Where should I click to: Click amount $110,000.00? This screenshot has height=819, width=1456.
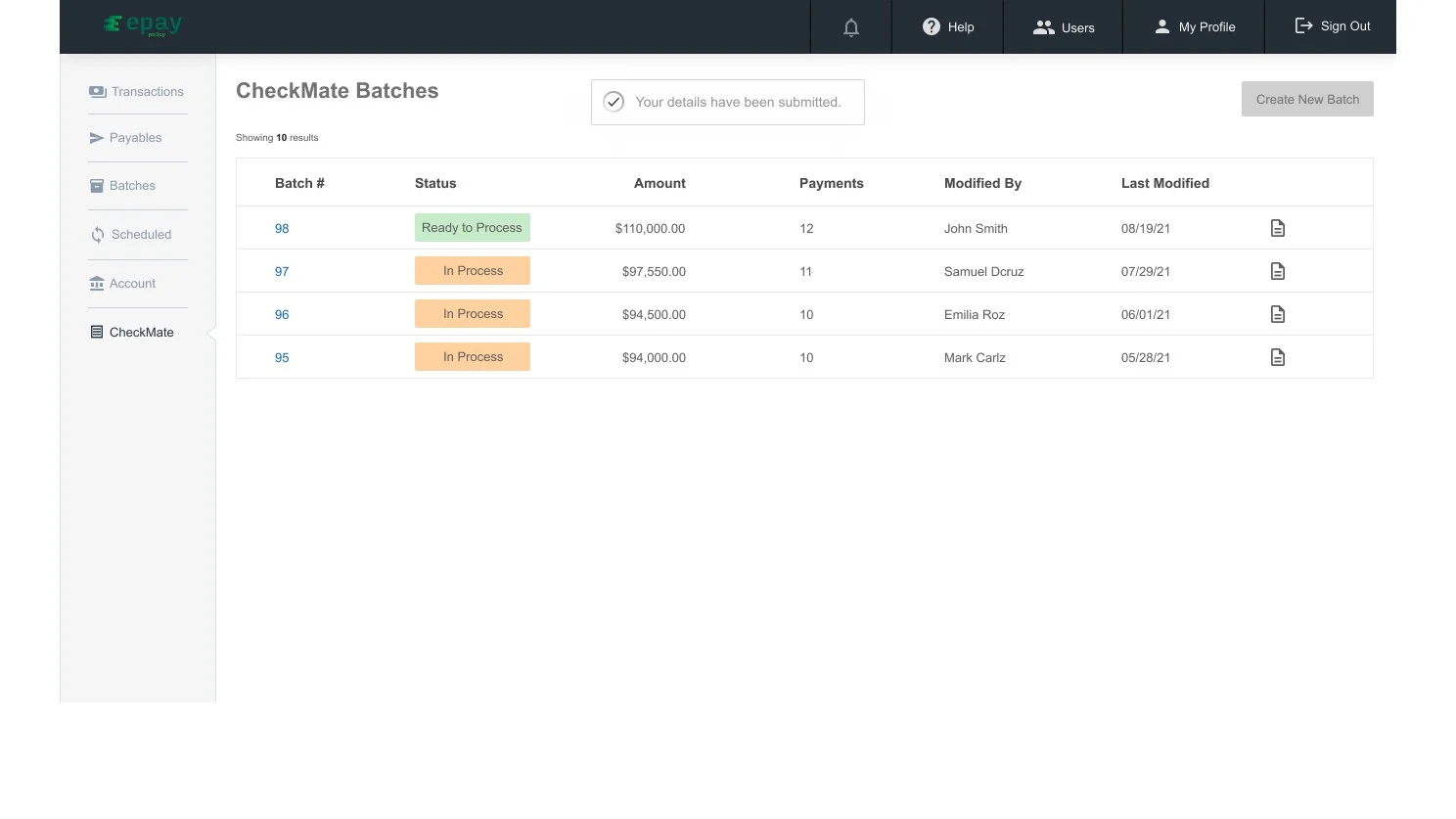pyautogui.click(x=650, y=229)
